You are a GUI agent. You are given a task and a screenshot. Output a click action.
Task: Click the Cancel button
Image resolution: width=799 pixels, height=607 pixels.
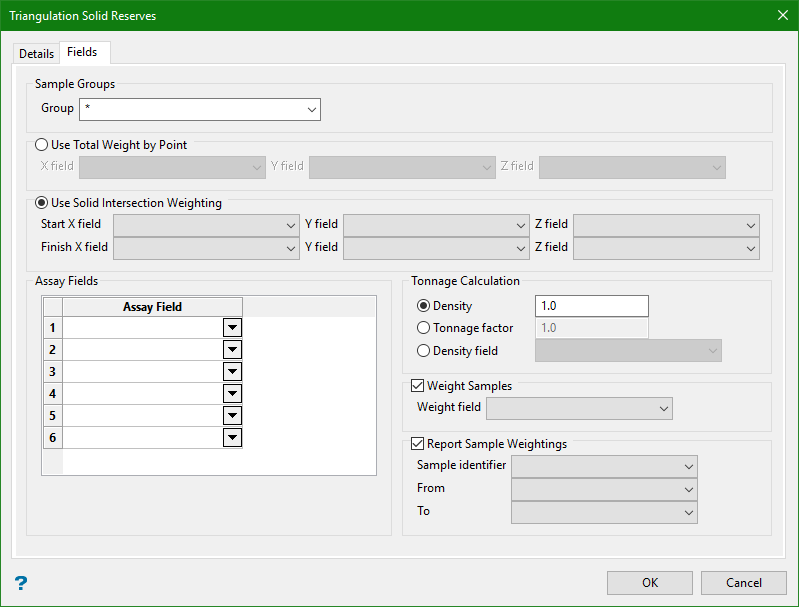tap(743, 583)
